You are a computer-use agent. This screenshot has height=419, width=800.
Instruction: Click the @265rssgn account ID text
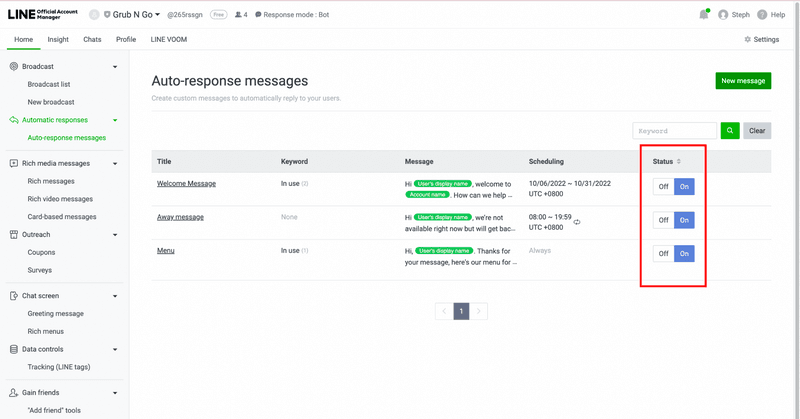tap(185, 15)
